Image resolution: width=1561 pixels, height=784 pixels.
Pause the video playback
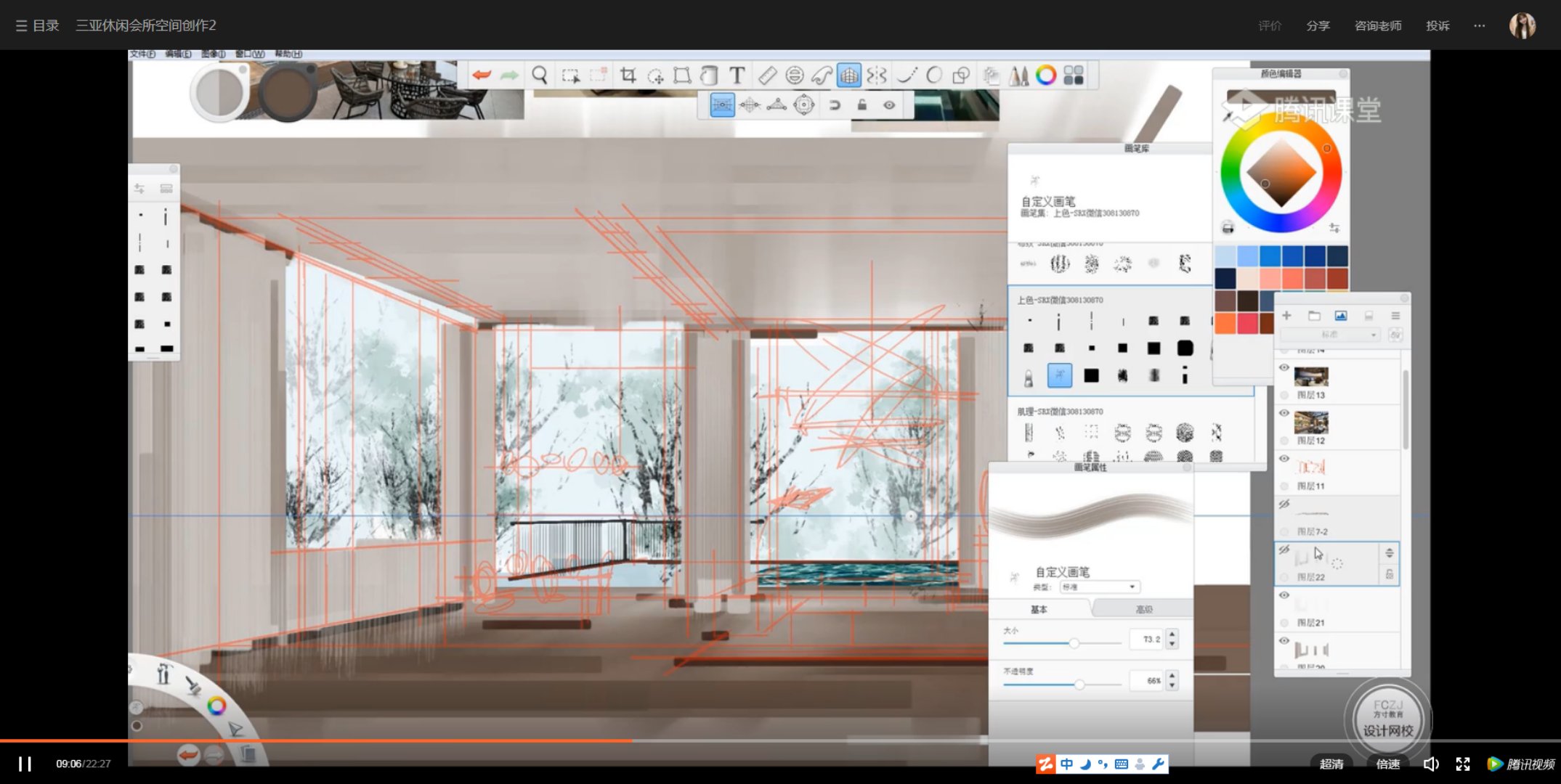(x=25, y=764)
